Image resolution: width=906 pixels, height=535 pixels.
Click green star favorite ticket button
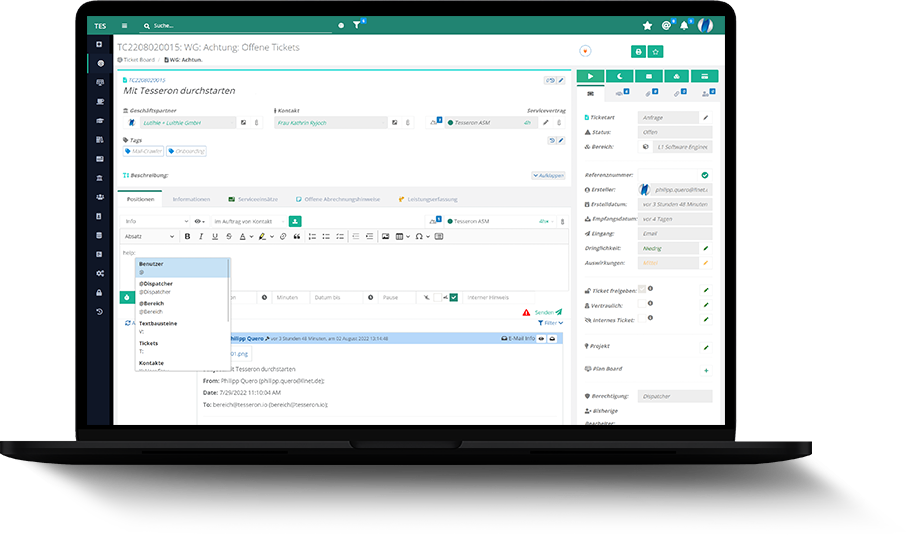[x=655, y=51]
